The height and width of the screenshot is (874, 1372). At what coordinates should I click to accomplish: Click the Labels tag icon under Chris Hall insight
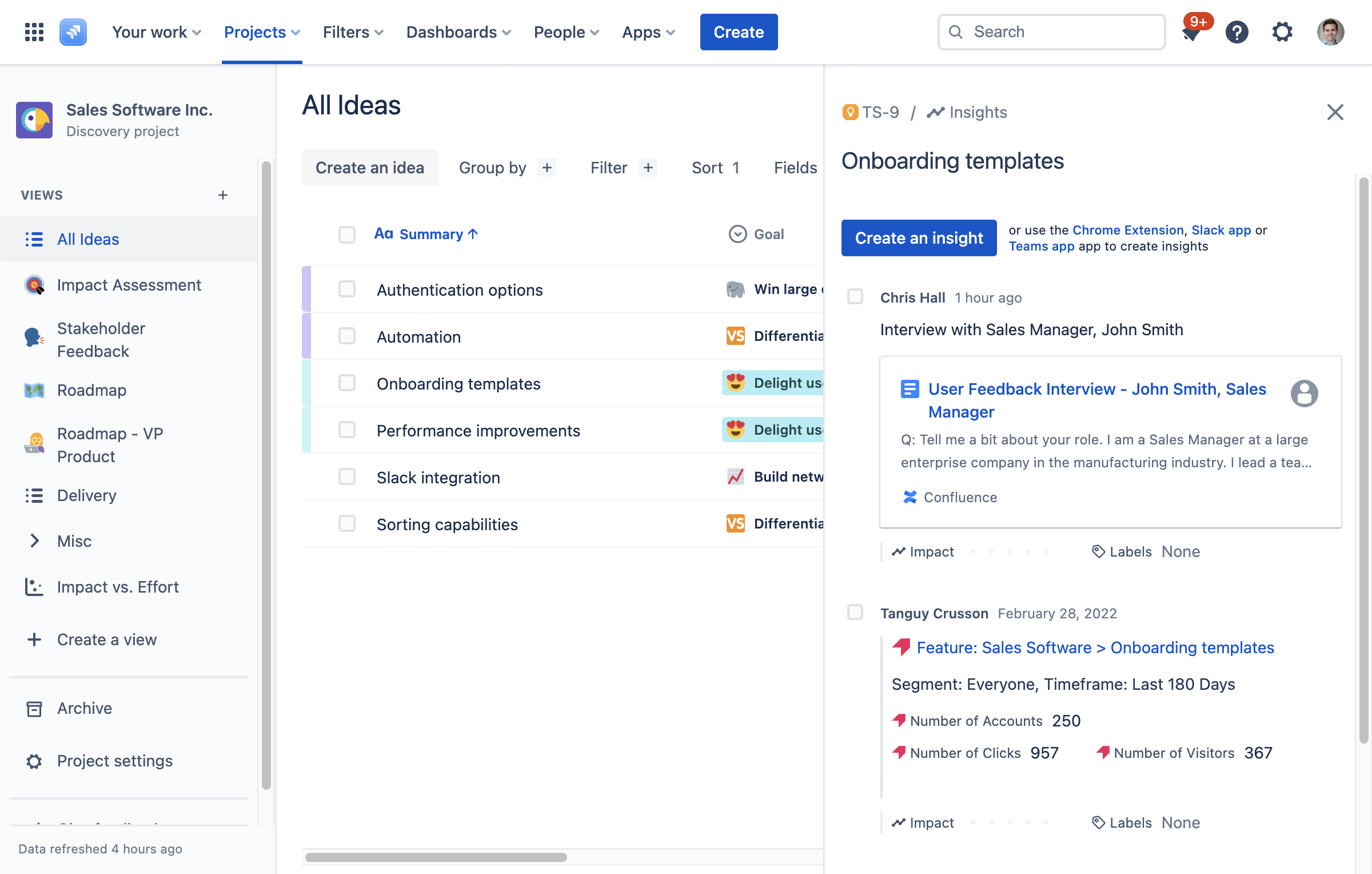tap(1098, 551)
